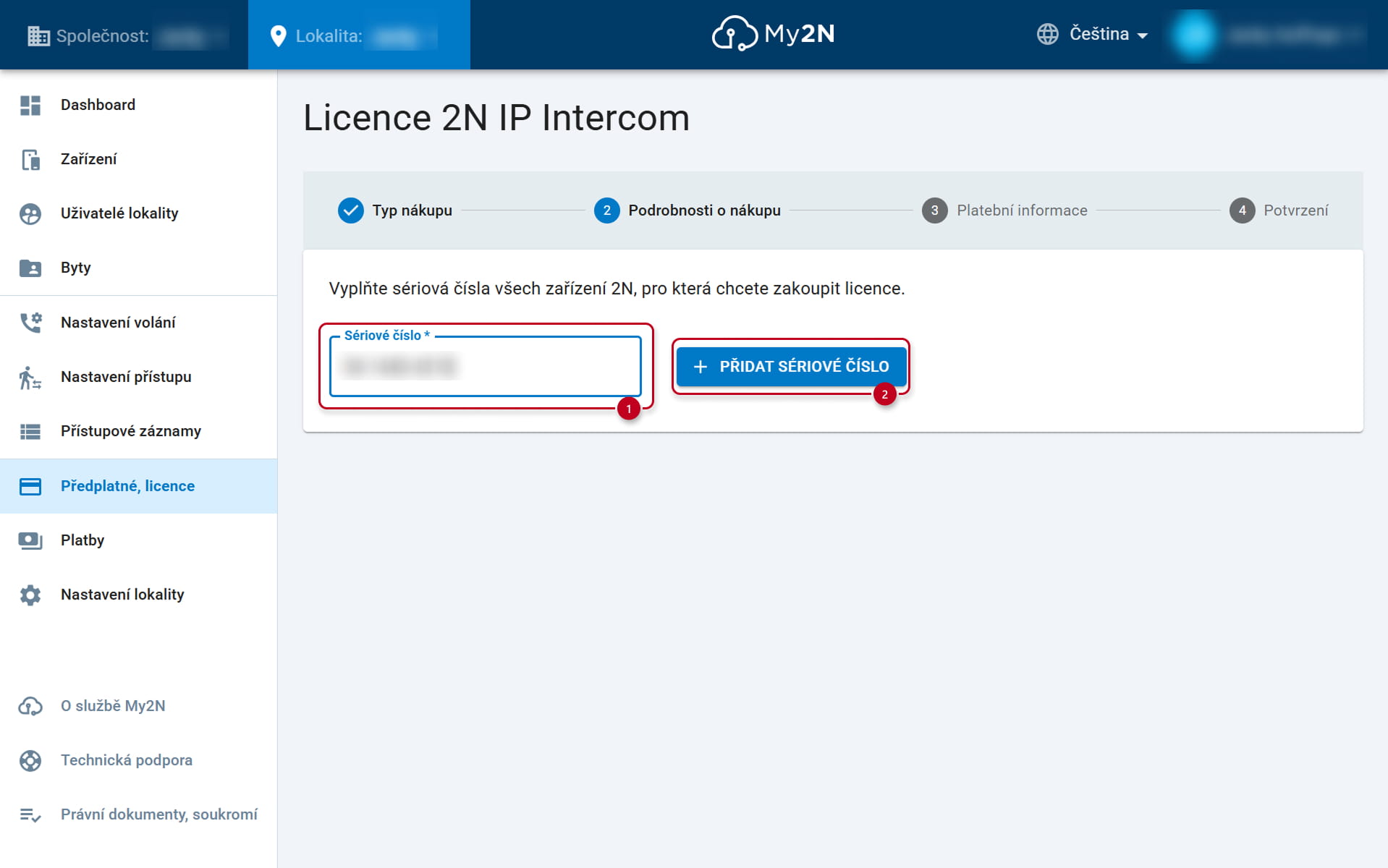Click the Licence 2N IP Intercom heading
The image size is (1388, 868).
point(496,118)
